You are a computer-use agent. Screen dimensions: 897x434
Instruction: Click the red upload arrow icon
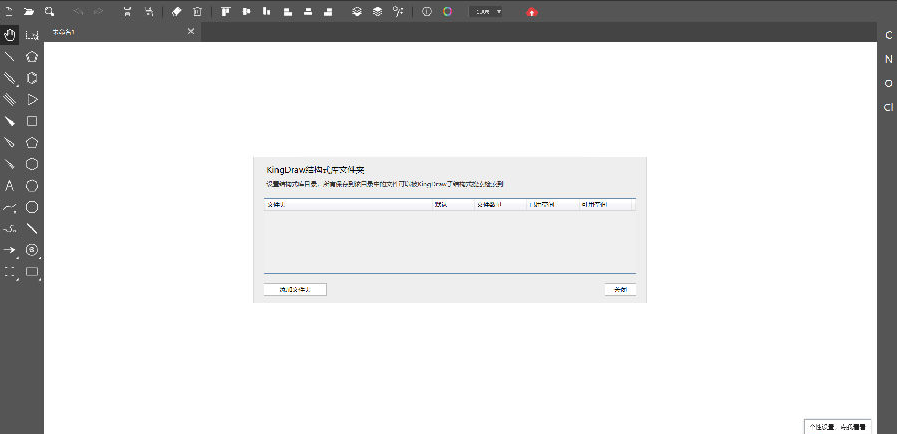pos(531,12)
